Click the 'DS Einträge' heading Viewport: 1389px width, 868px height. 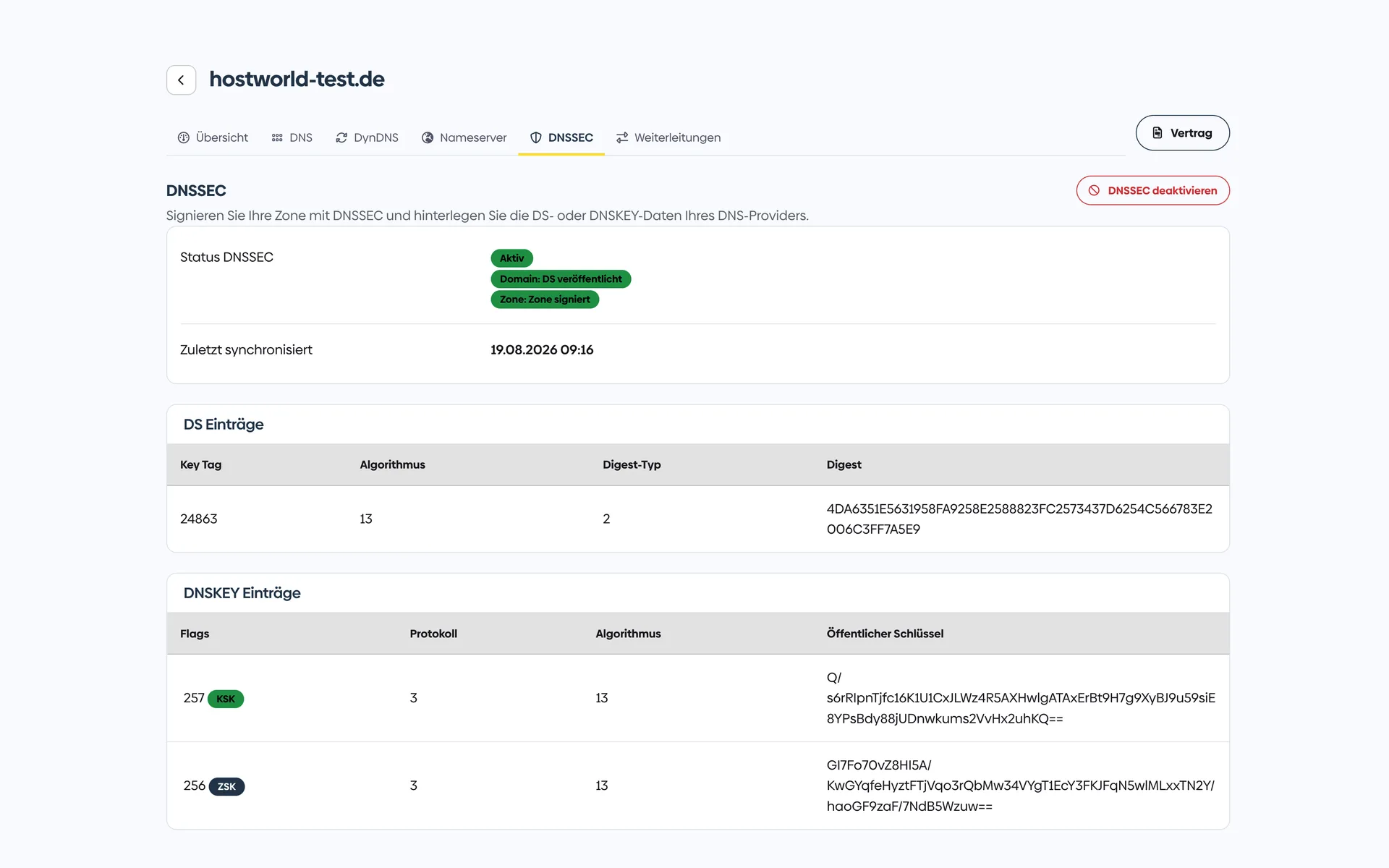click(224, 425)
